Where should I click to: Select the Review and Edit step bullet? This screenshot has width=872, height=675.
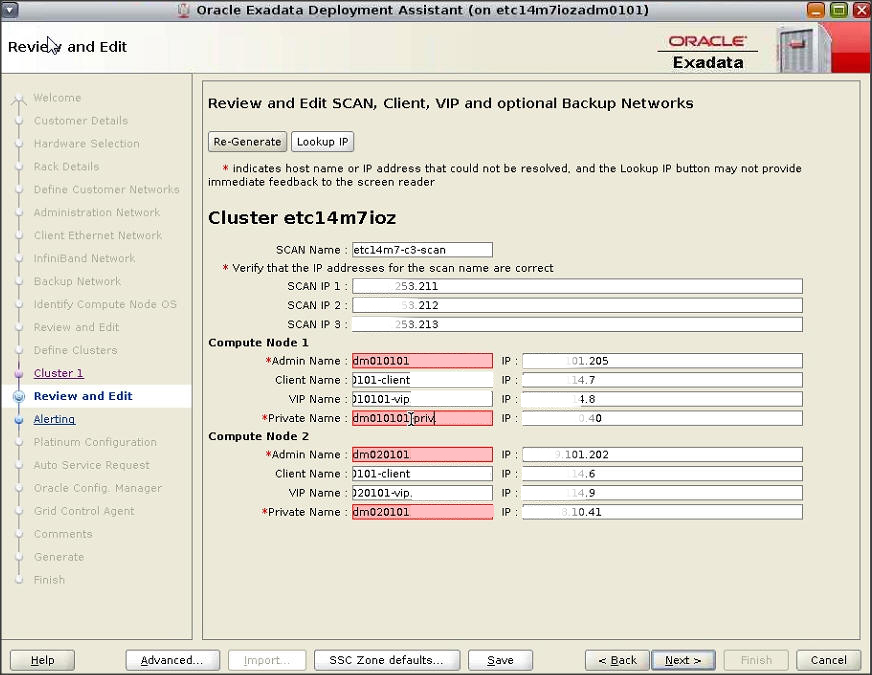point(19,396)
